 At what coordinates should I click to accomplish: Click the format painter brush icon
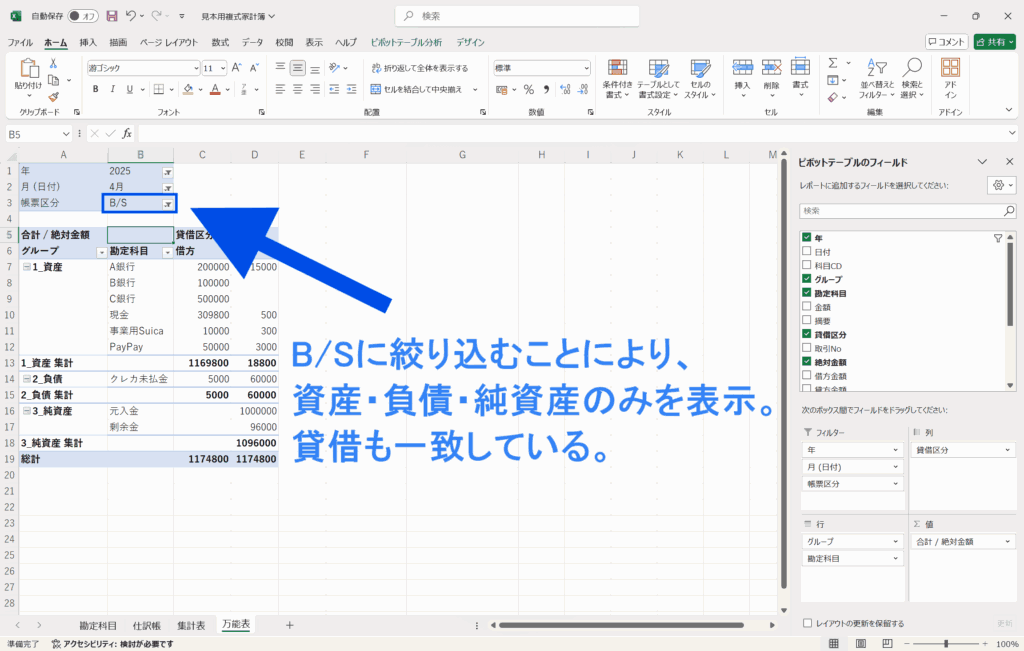point(53,97)
